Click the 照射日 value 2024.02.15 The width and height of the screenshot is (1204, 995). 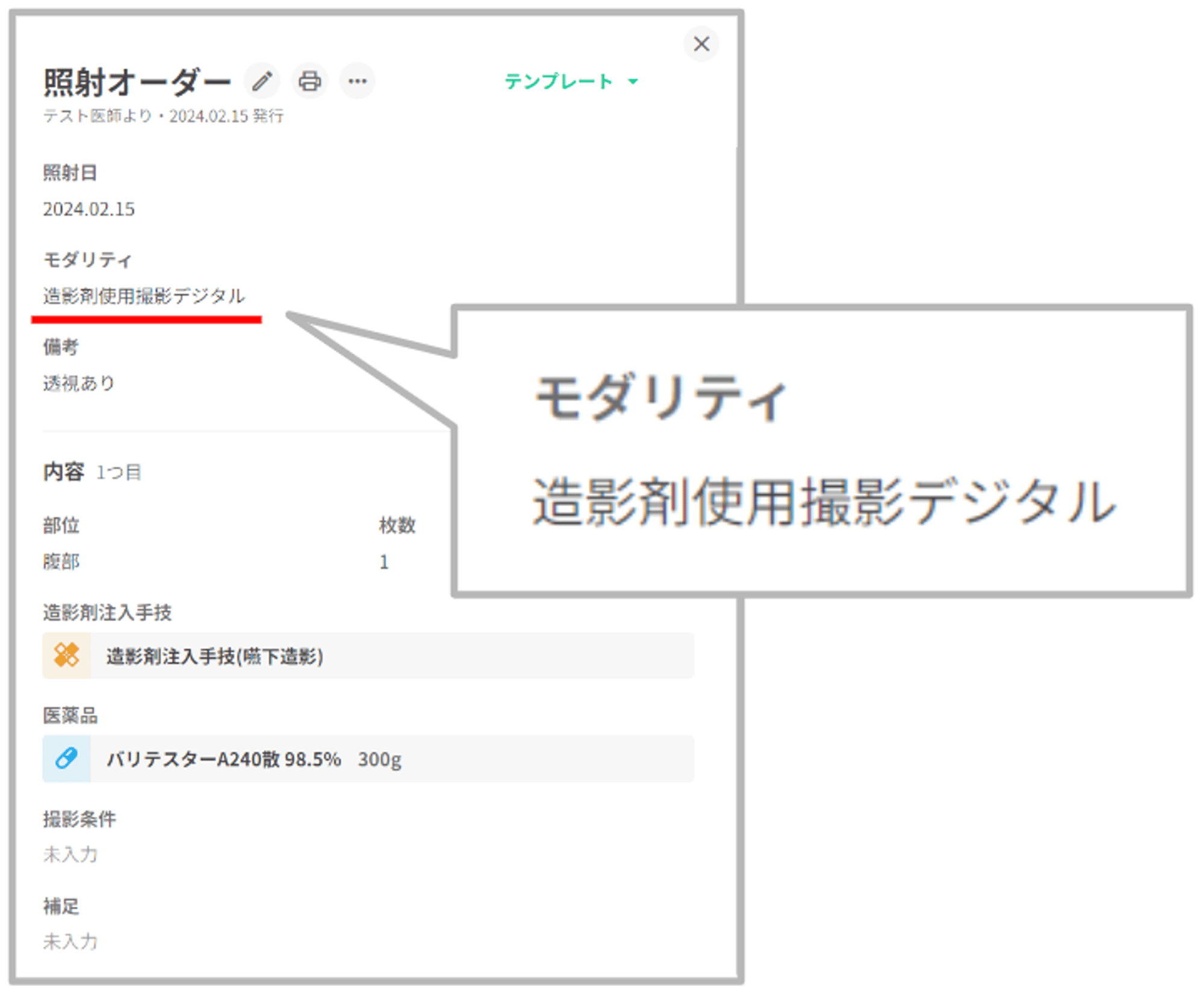(x=88, y=209)
